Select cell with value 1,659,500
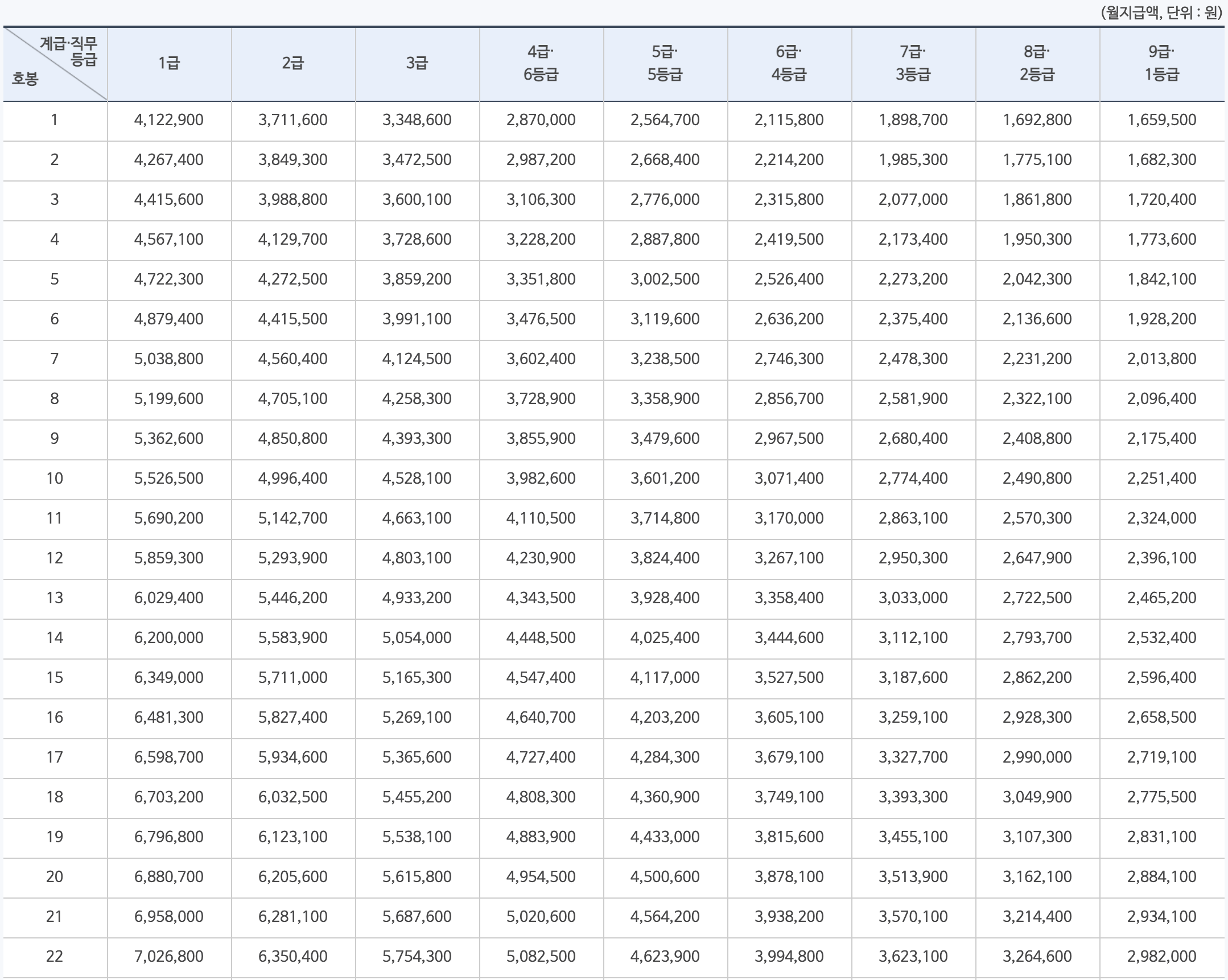This screenshot has height=980, width=1228. [x=1161, y=120]
